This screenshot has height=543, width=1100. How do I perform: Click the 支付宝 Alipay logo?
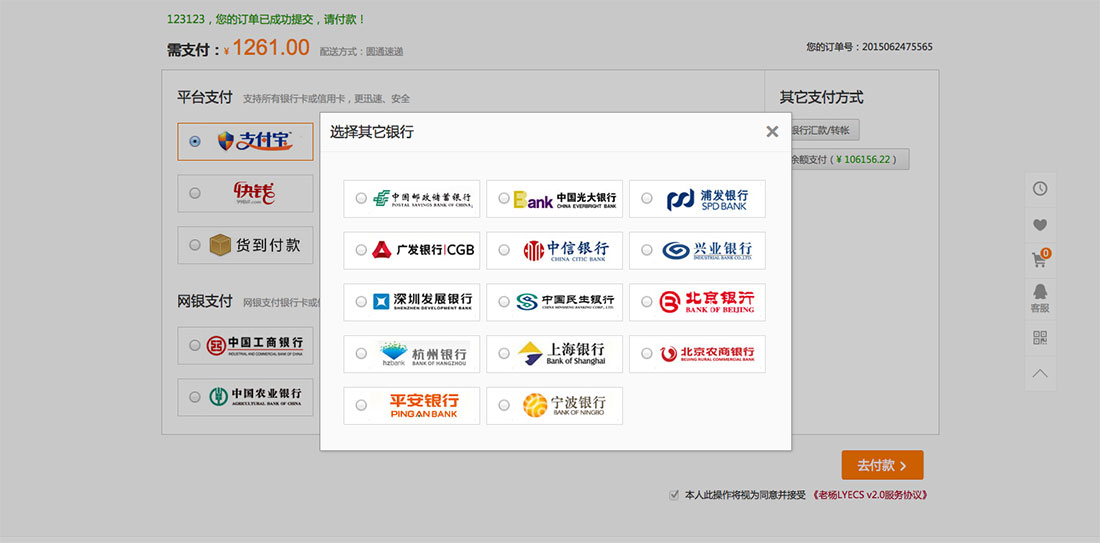coord(255,141)
